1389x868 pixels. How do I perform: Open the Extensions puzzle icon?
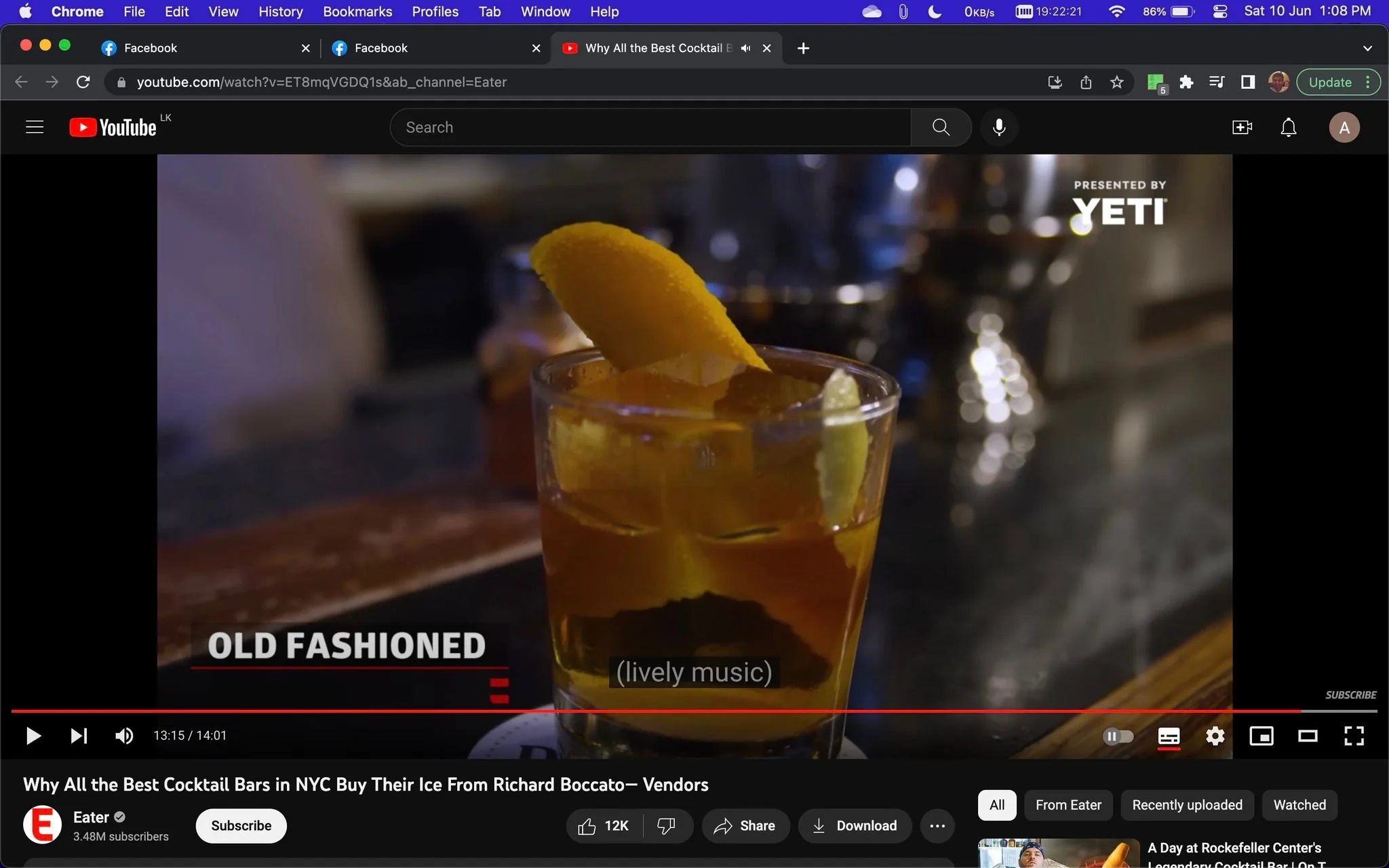pyautogui.click(x=1186, y=82)
